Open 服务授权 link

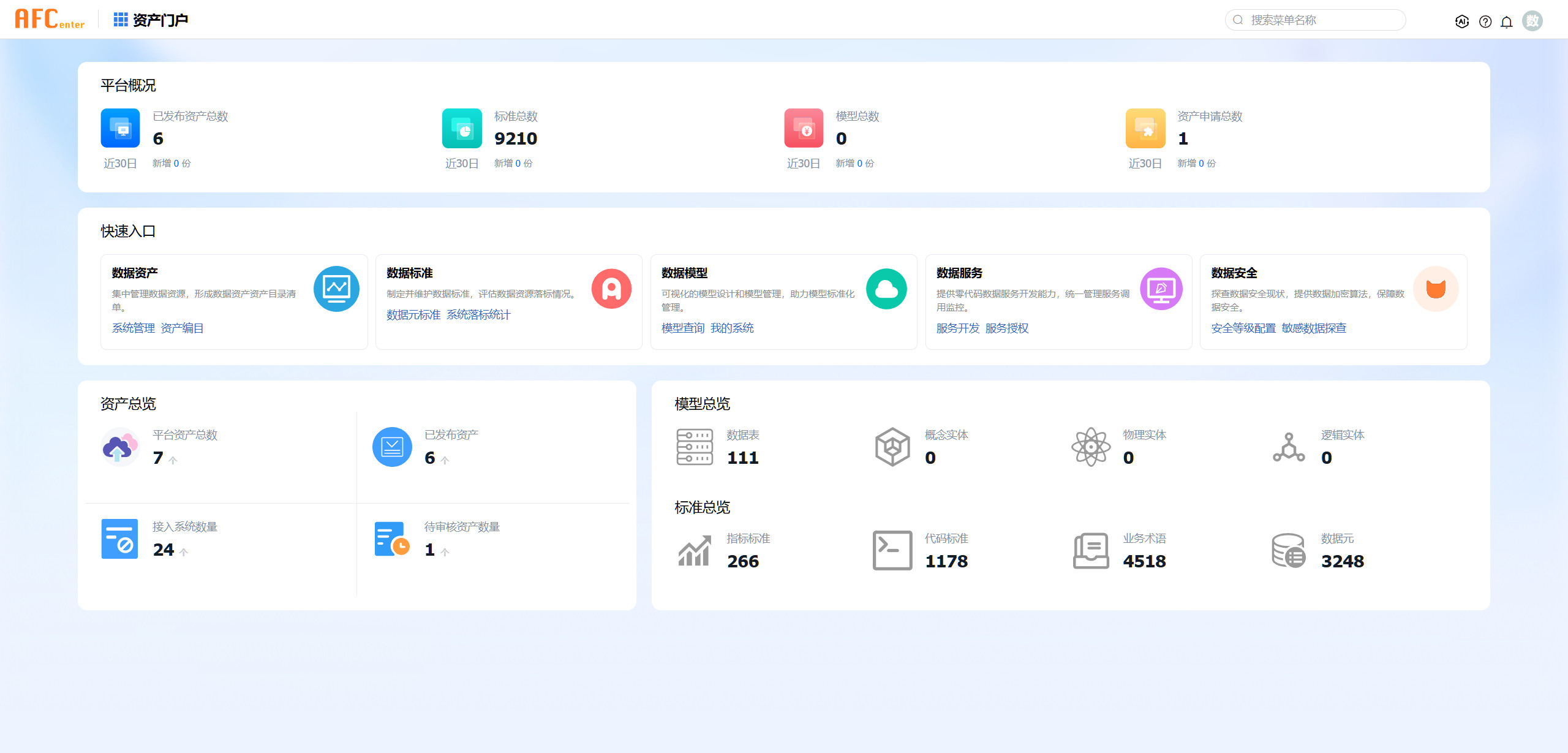(1007, 328)
